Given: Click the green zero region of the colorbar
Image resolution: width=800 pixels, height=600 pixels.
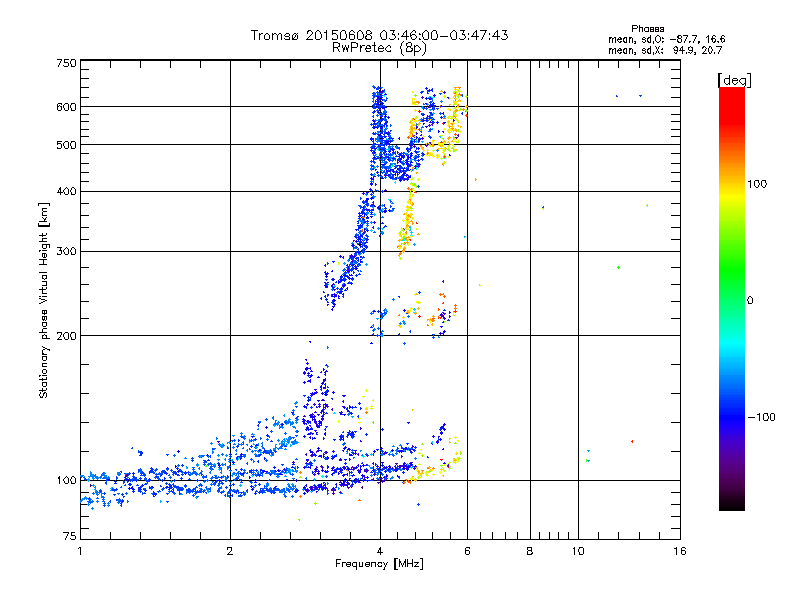Looking at the screenshot, I should (732, 300).
